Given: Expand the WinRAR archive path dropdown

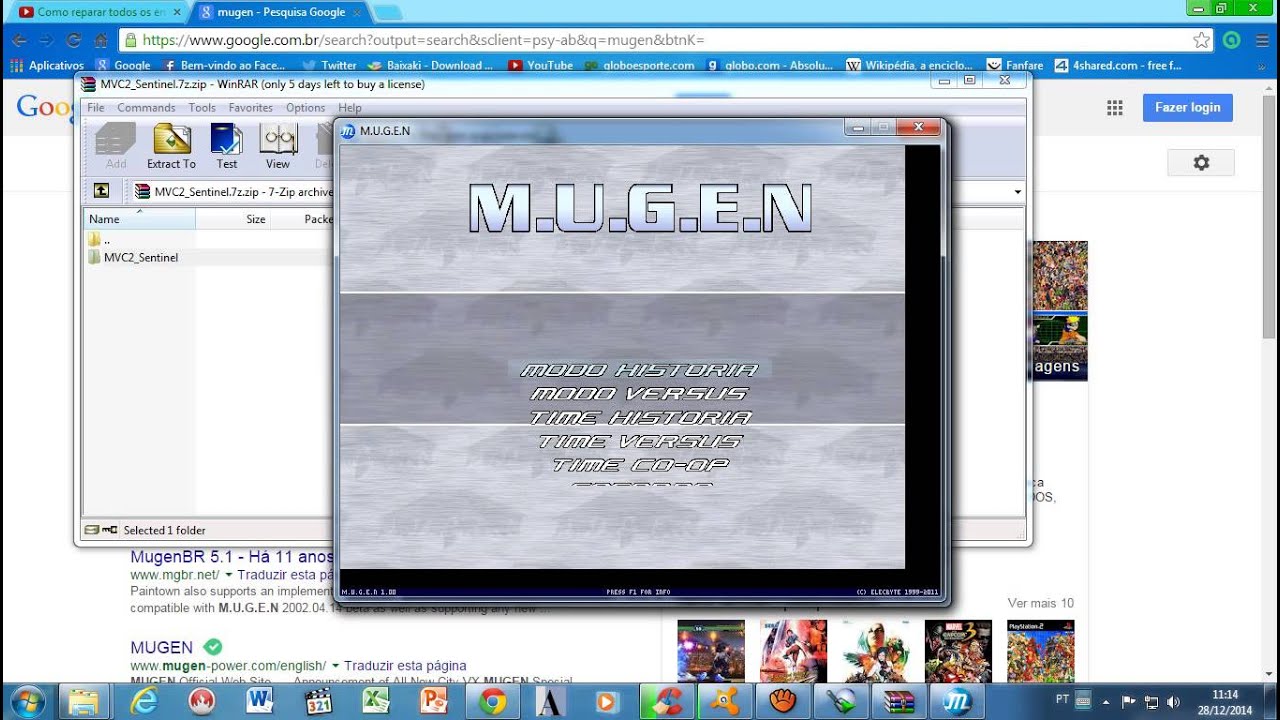Looking at the screenshot, I should pyautogui.click(x=1017, y=192).
